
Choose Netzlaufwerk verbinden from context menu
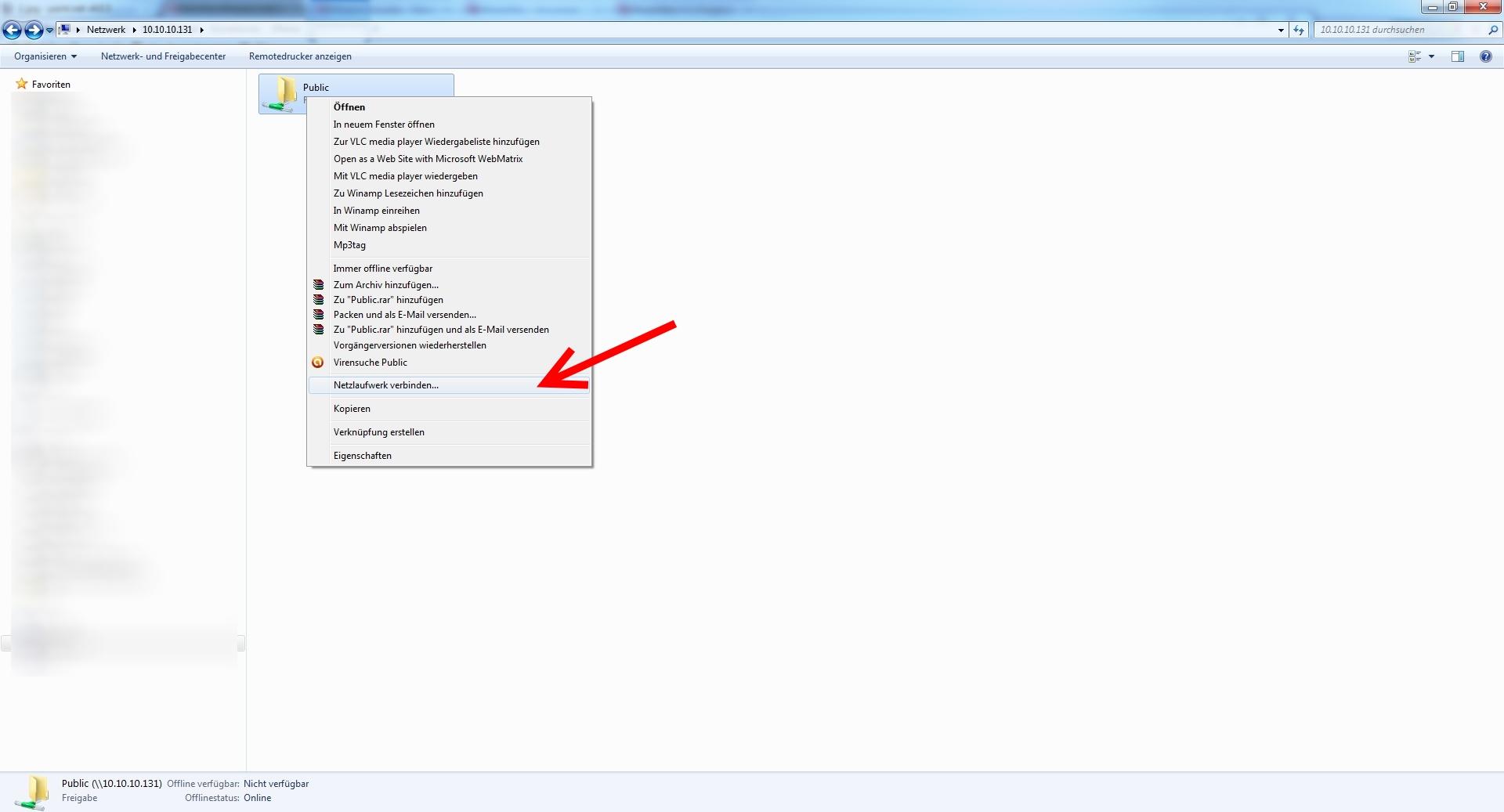(x=385, y=385)
